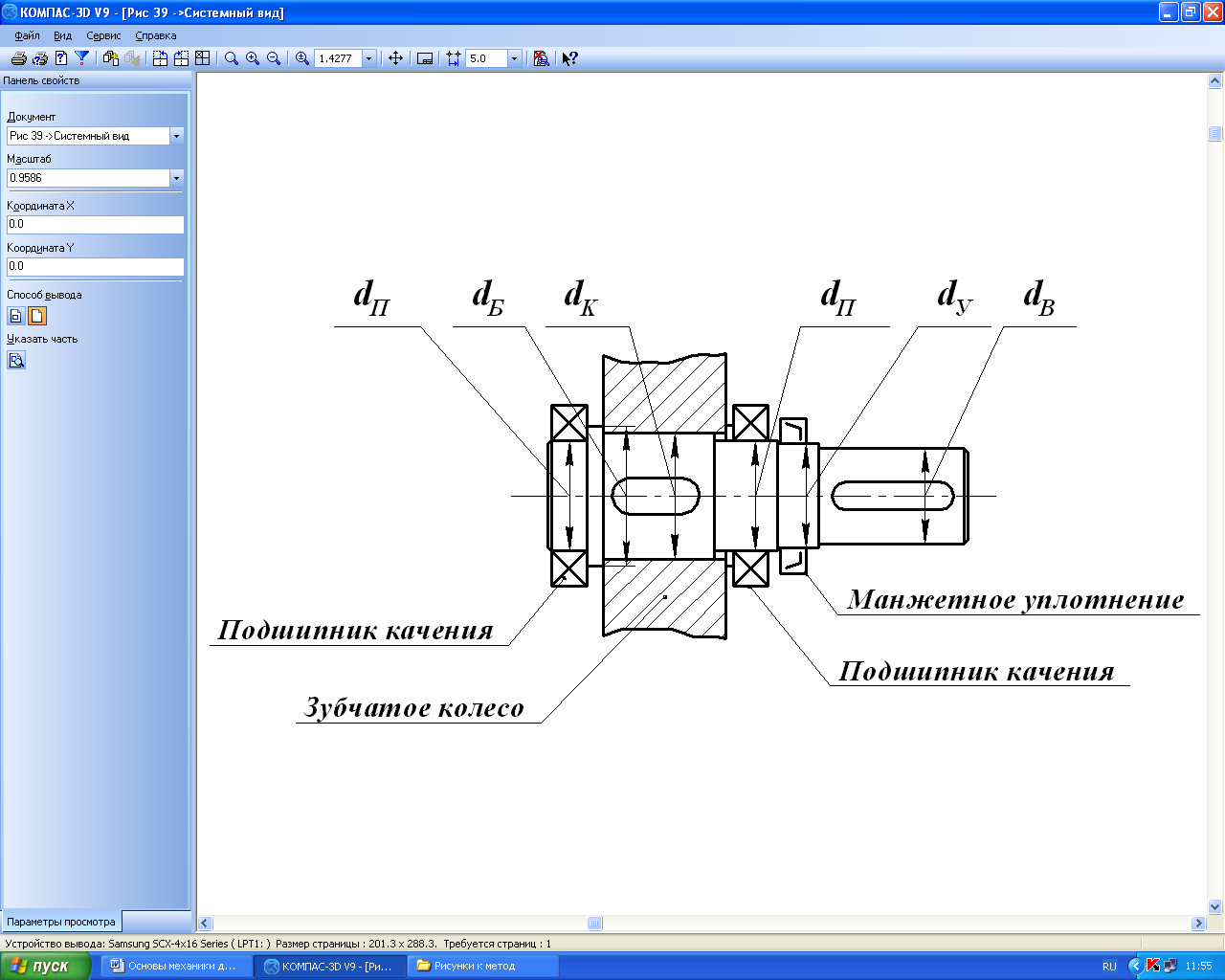
Task: Click the Зубчатое колесо label
Action: [414, 708]
